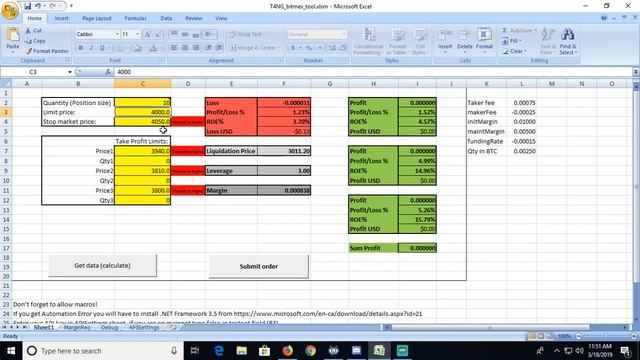Switch to the MarginReq sheet tab
Viewport: 640px width, 360px height.
pyautogui.click(x=77, y=327)
